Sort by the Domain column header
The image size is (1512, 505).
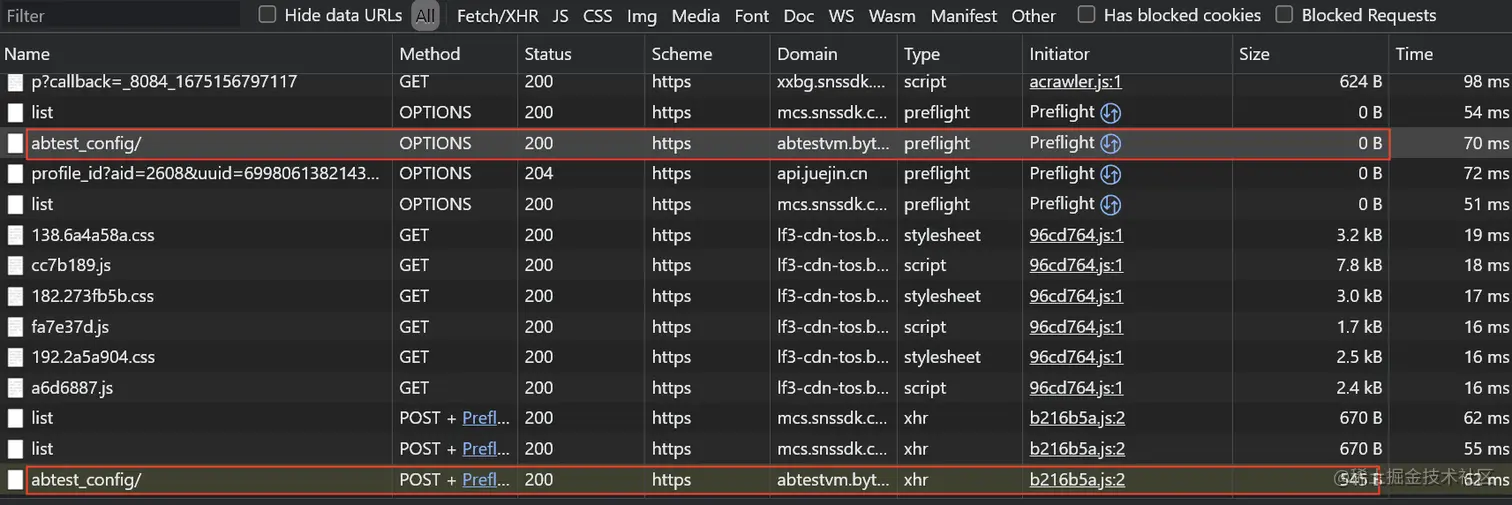[x=834, y=54]
